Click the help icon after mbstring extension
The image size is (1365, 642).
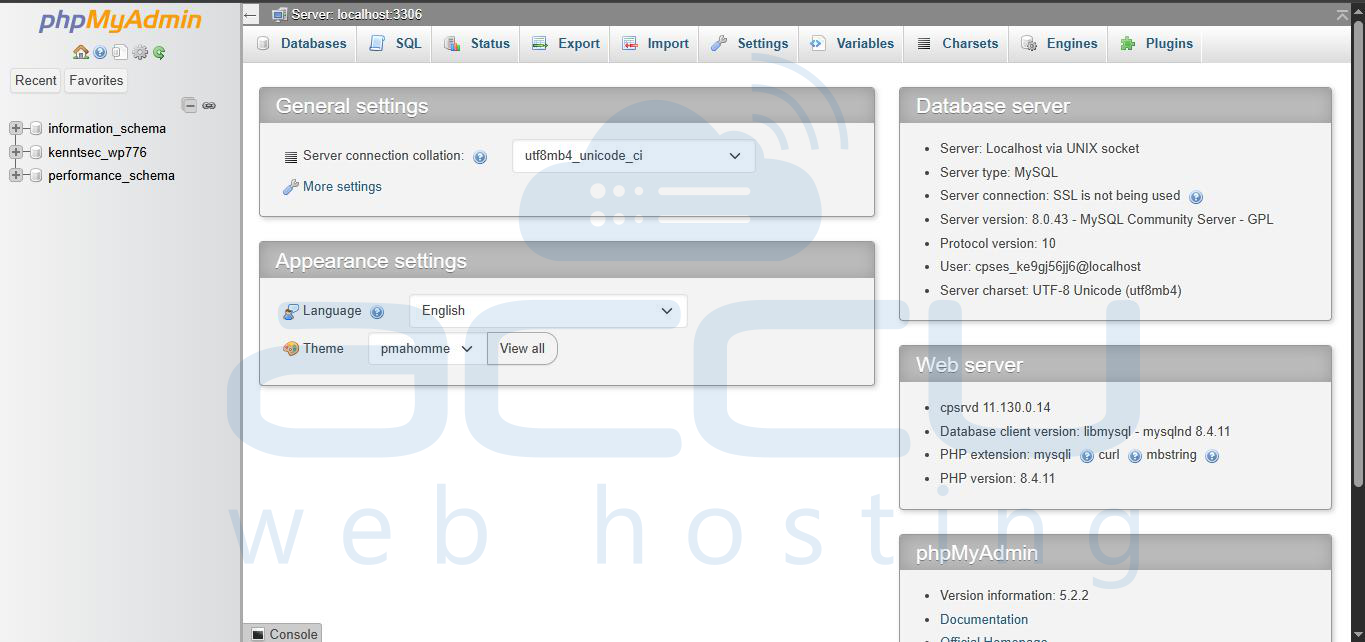pyautogui.click(x=1212, y=456)
